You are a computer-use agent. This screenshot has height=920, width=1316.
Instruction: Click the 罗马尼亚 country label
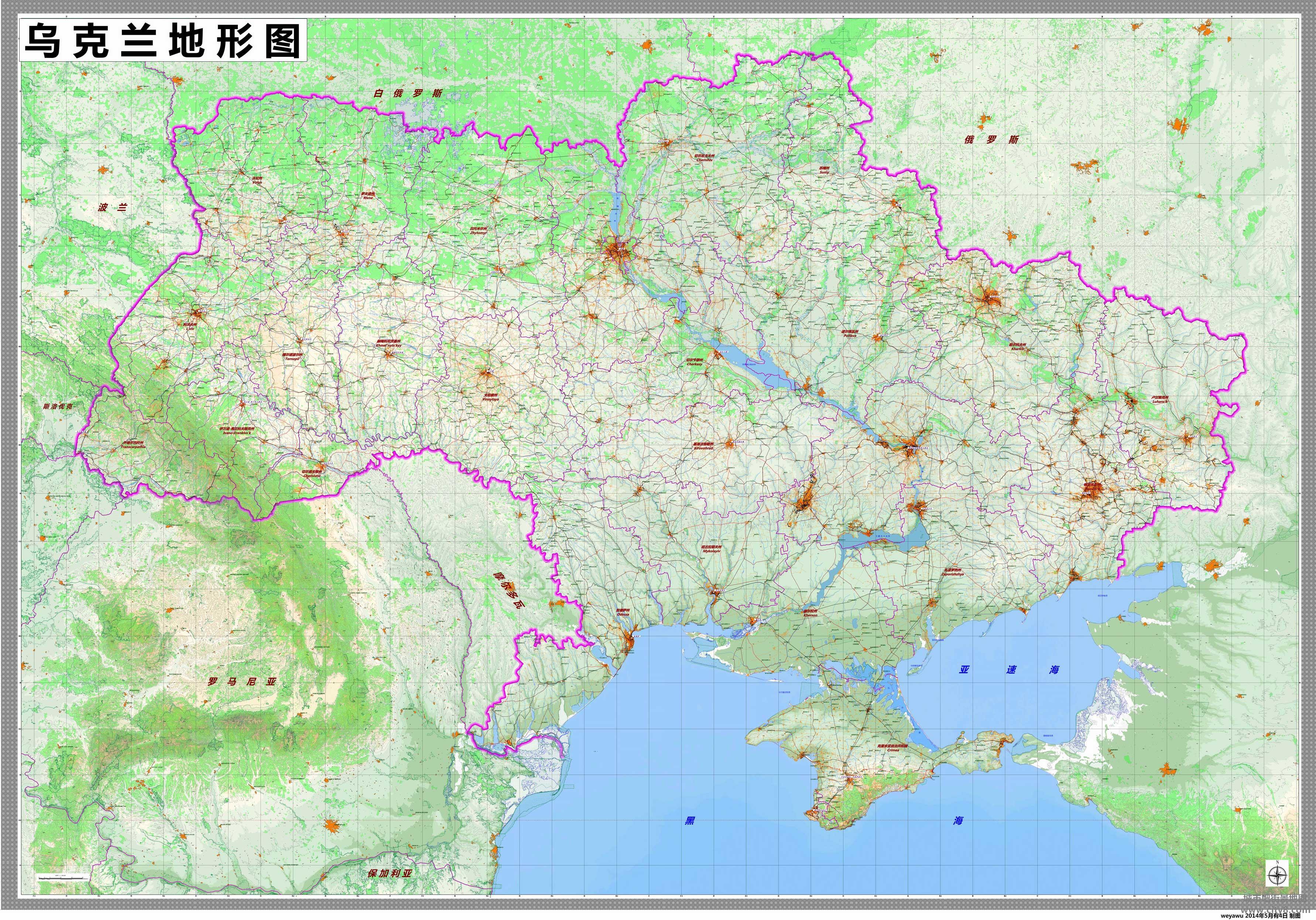[x=242, y=682]
